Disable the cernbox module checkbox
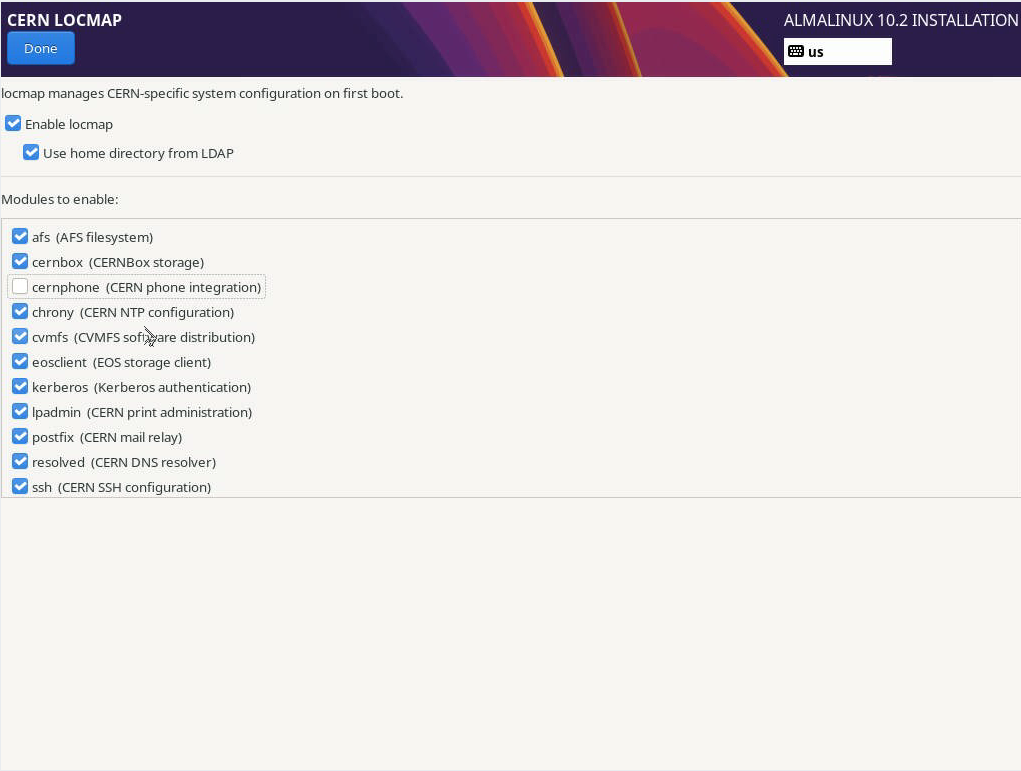 coord(20,261)
